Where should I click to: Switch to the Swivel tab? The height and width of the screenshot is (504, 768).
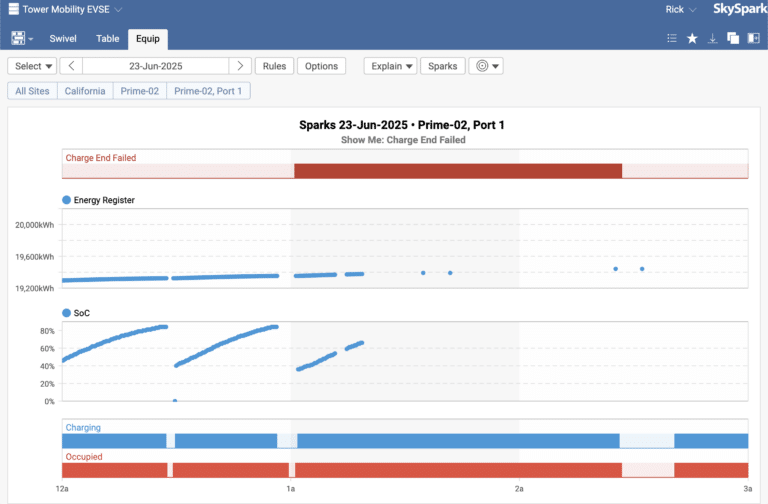65,39
